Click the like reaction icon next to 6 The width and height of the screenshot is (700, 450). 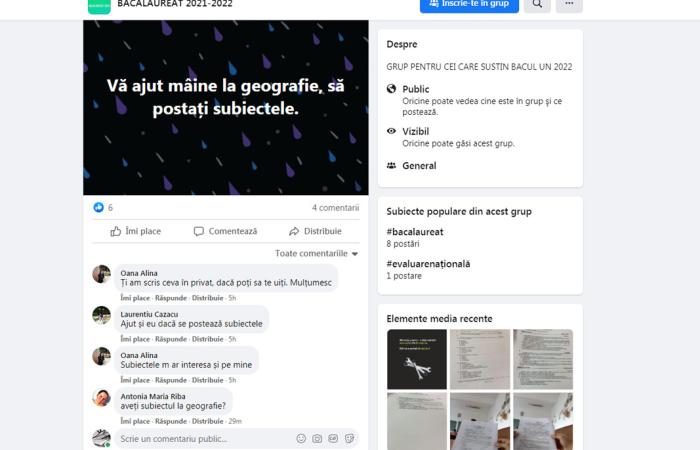[98, 208]
